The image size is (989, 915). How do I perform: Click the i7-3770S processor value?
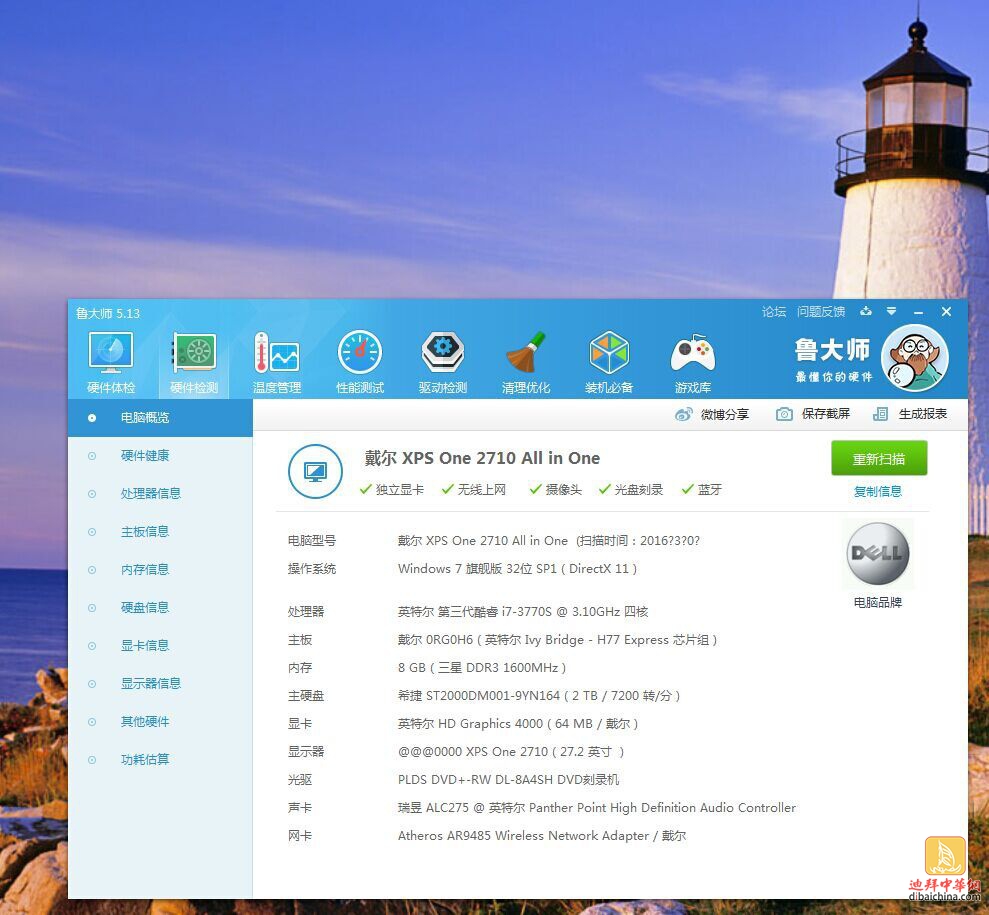(523, 612)
